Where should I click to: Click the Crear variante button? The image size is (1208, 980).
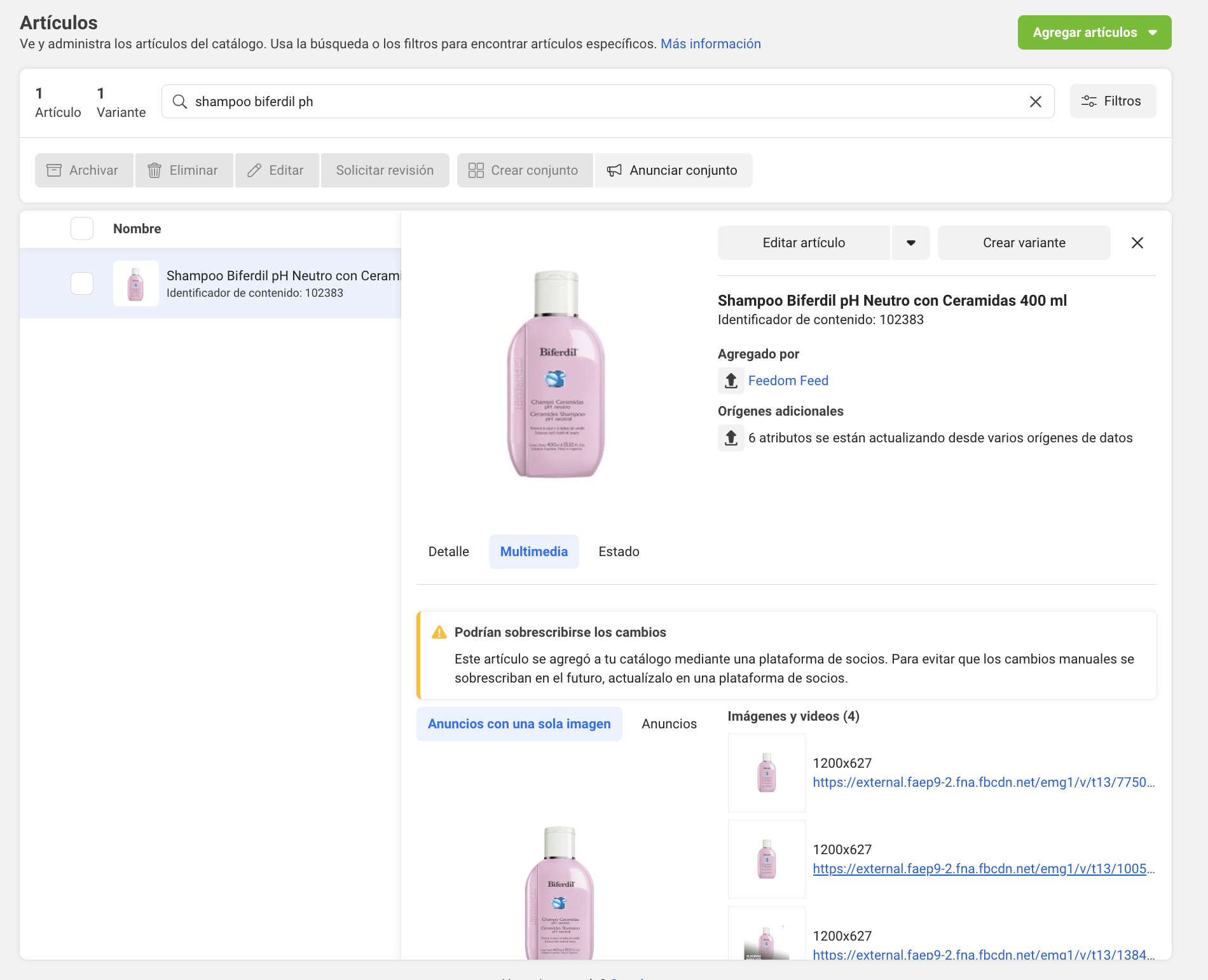(1024, 243)
